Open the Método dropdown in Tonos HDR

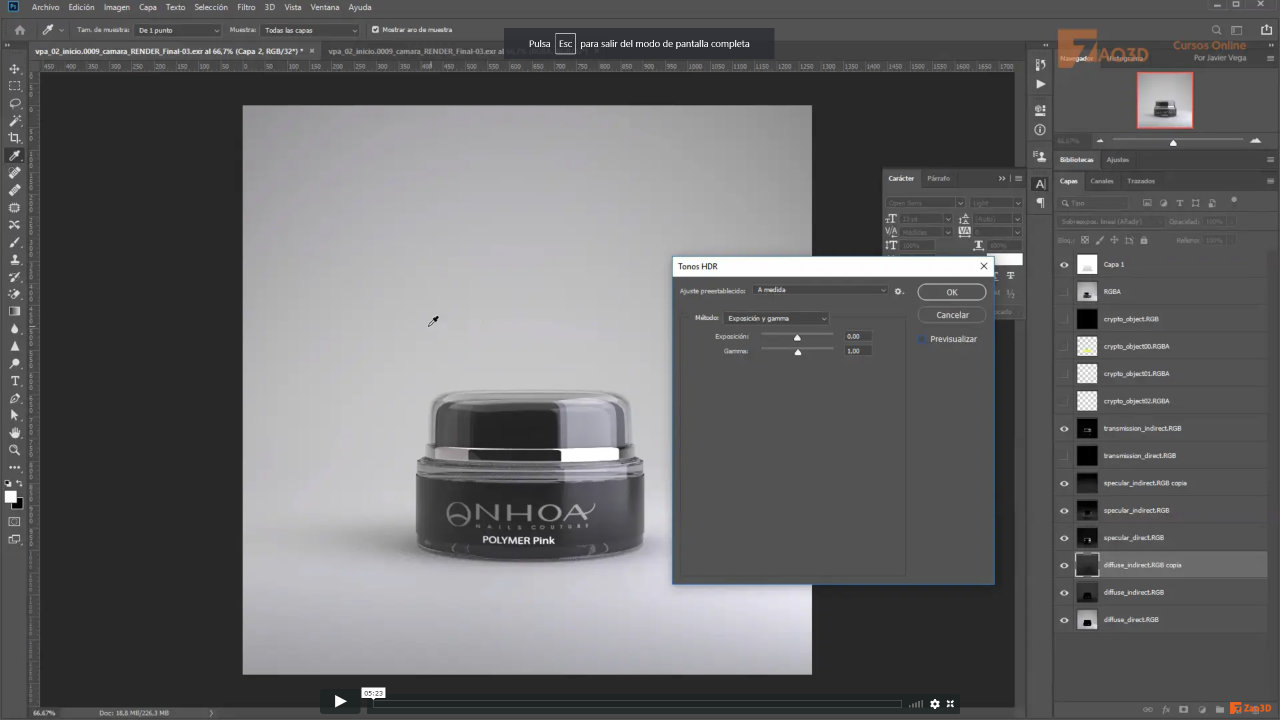pos(776,318)
